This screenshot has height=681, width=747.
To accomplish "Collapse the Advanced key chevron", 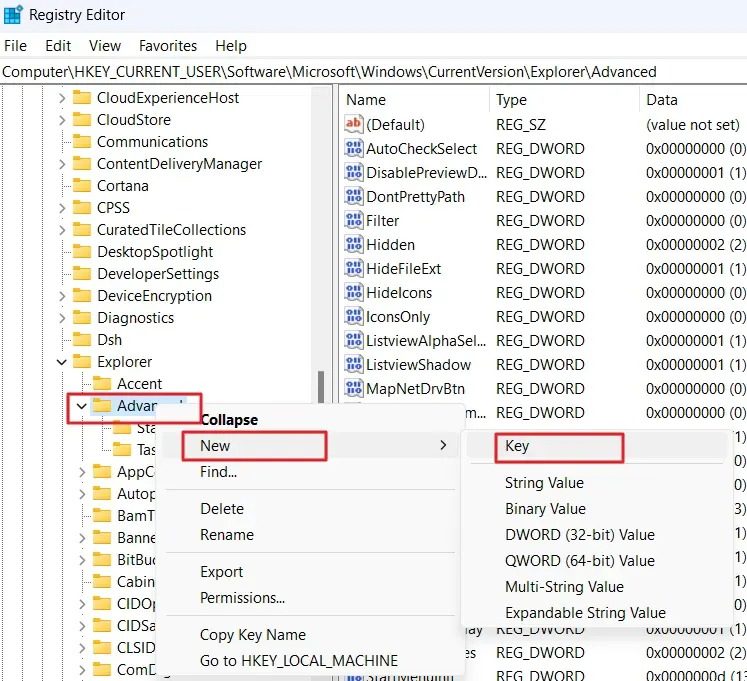I will [x=81, y=406].
